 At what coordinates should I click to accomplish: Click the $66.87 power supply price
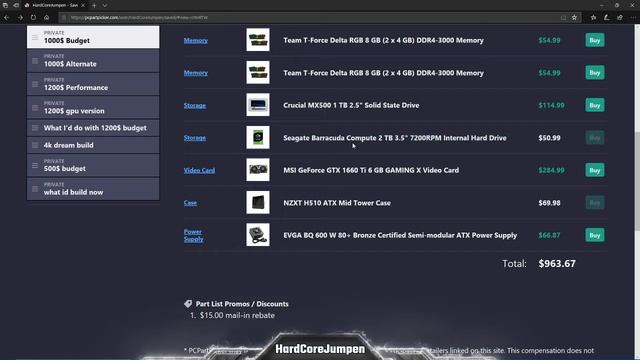pyautogui.click(x=549, y=236)
